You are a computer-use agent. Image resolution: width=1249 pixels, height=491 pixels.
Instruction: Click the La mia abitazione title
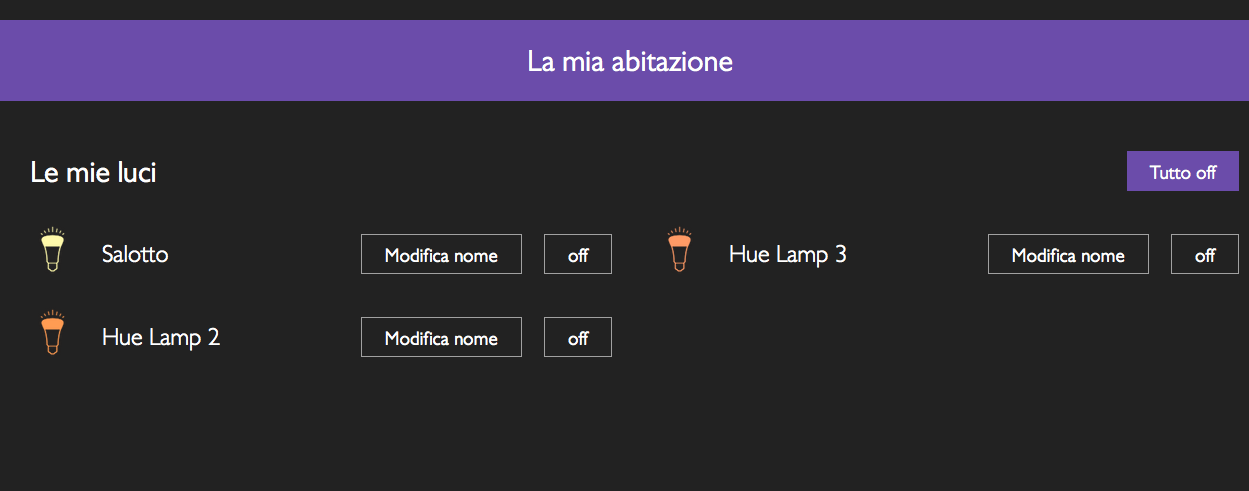click(x=630, y=62)
